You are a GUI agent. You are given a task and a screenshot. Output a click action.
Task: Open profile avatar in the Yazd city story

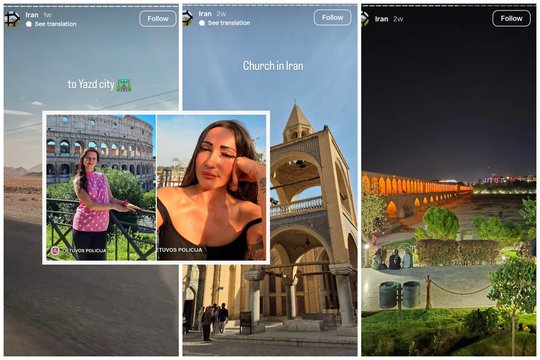pos(12,19)
